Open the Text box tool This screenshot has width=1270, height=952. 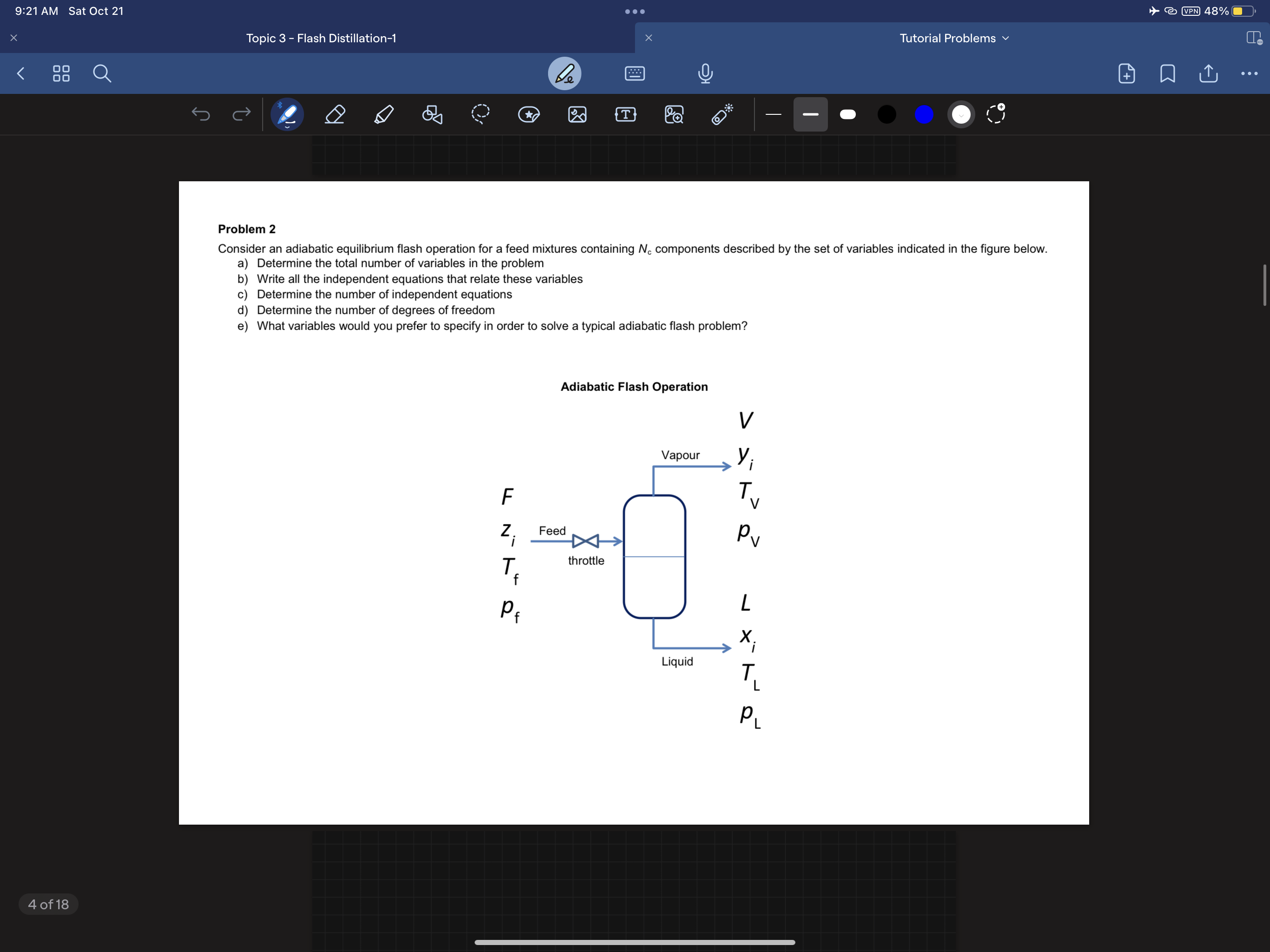pyautogui.click(x=625, y=114)
